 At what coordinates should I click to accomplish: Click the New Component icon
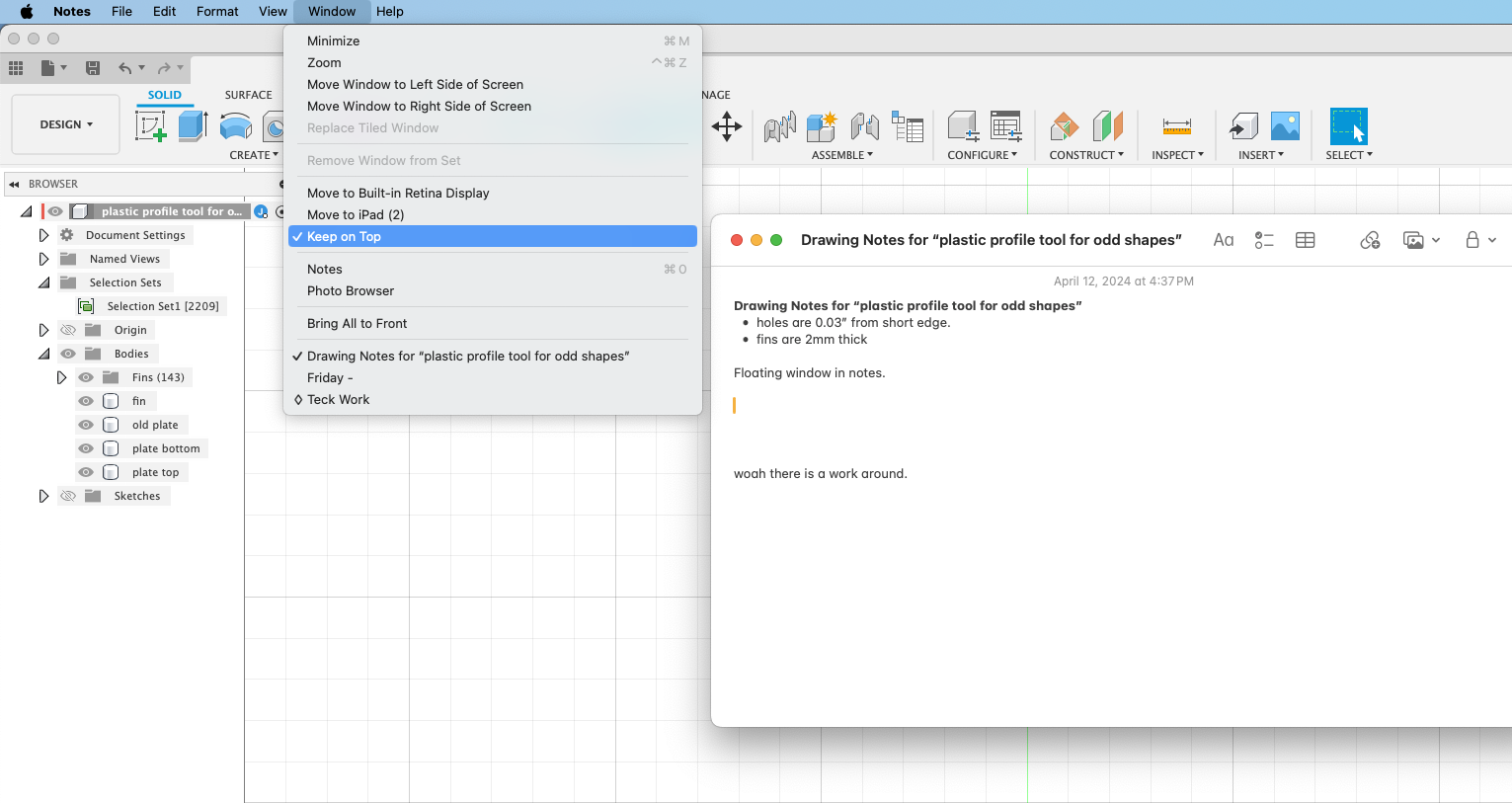coord(822,126)
